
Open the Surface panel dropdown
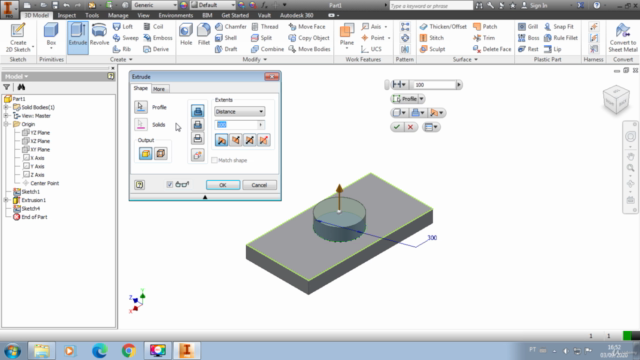(x=465, y=60)
